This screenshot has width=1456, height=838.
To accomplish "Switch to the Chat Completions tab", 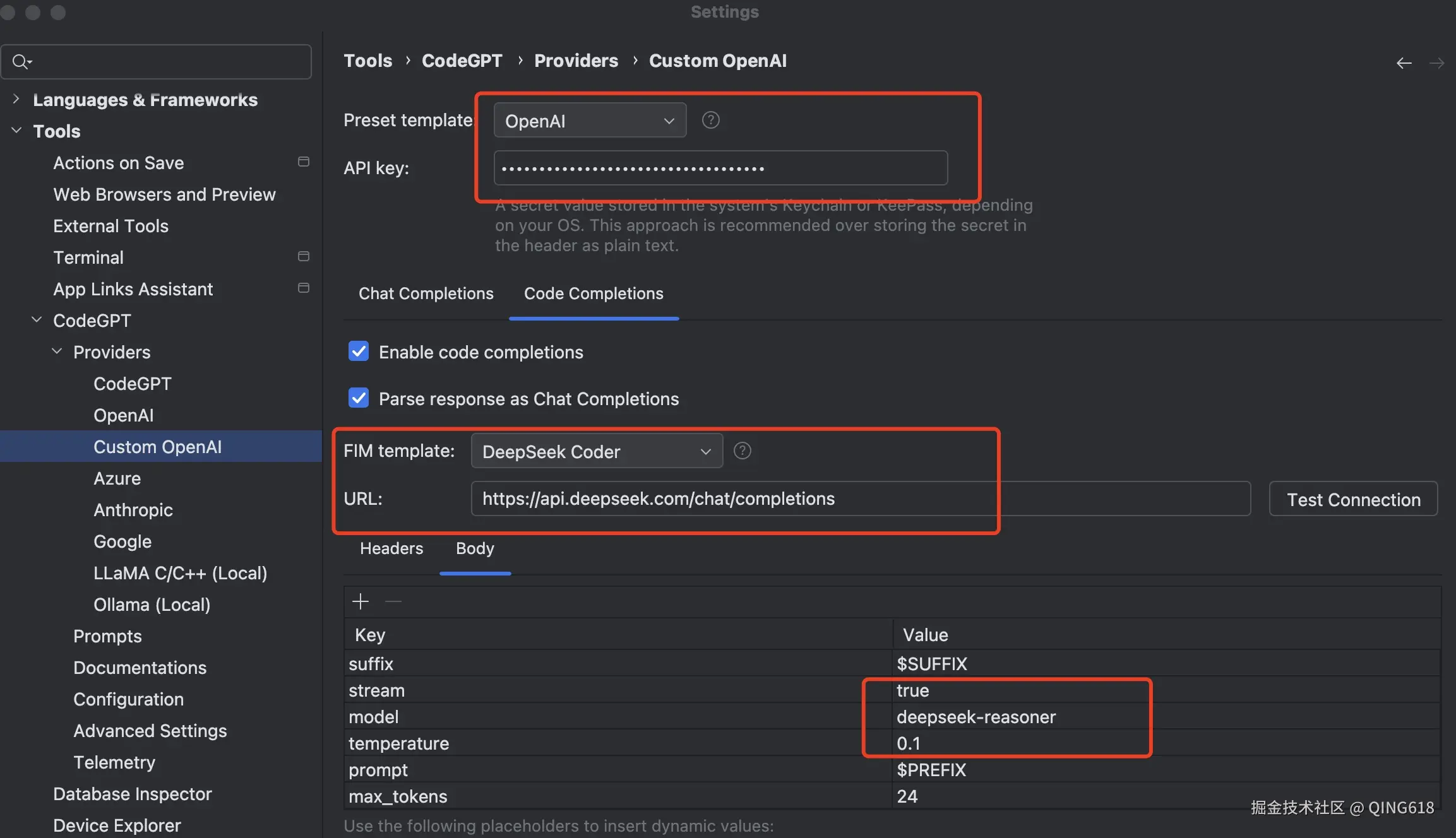I will (426, 293).
